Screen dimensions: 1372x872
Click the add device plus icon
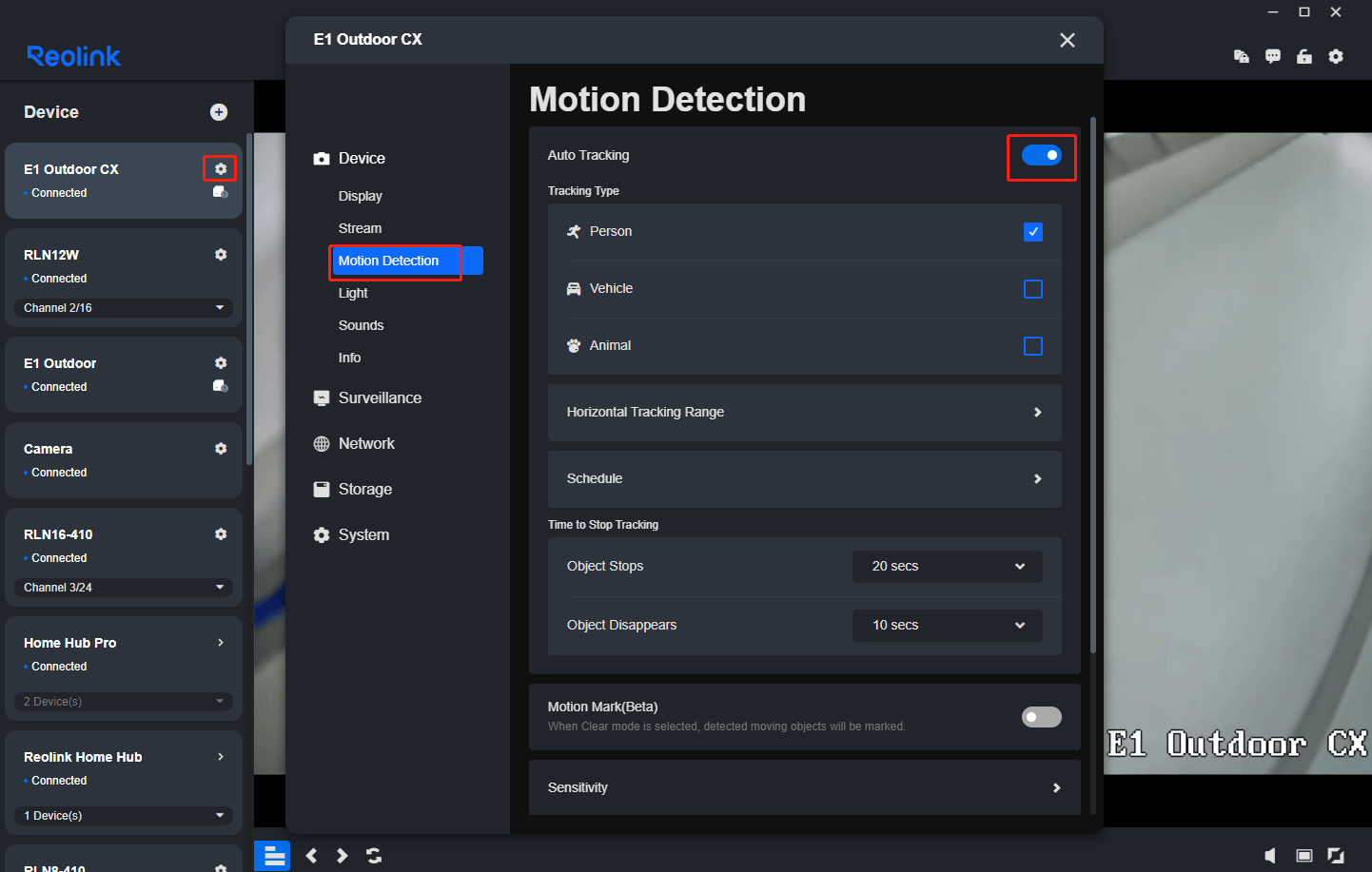219,112
